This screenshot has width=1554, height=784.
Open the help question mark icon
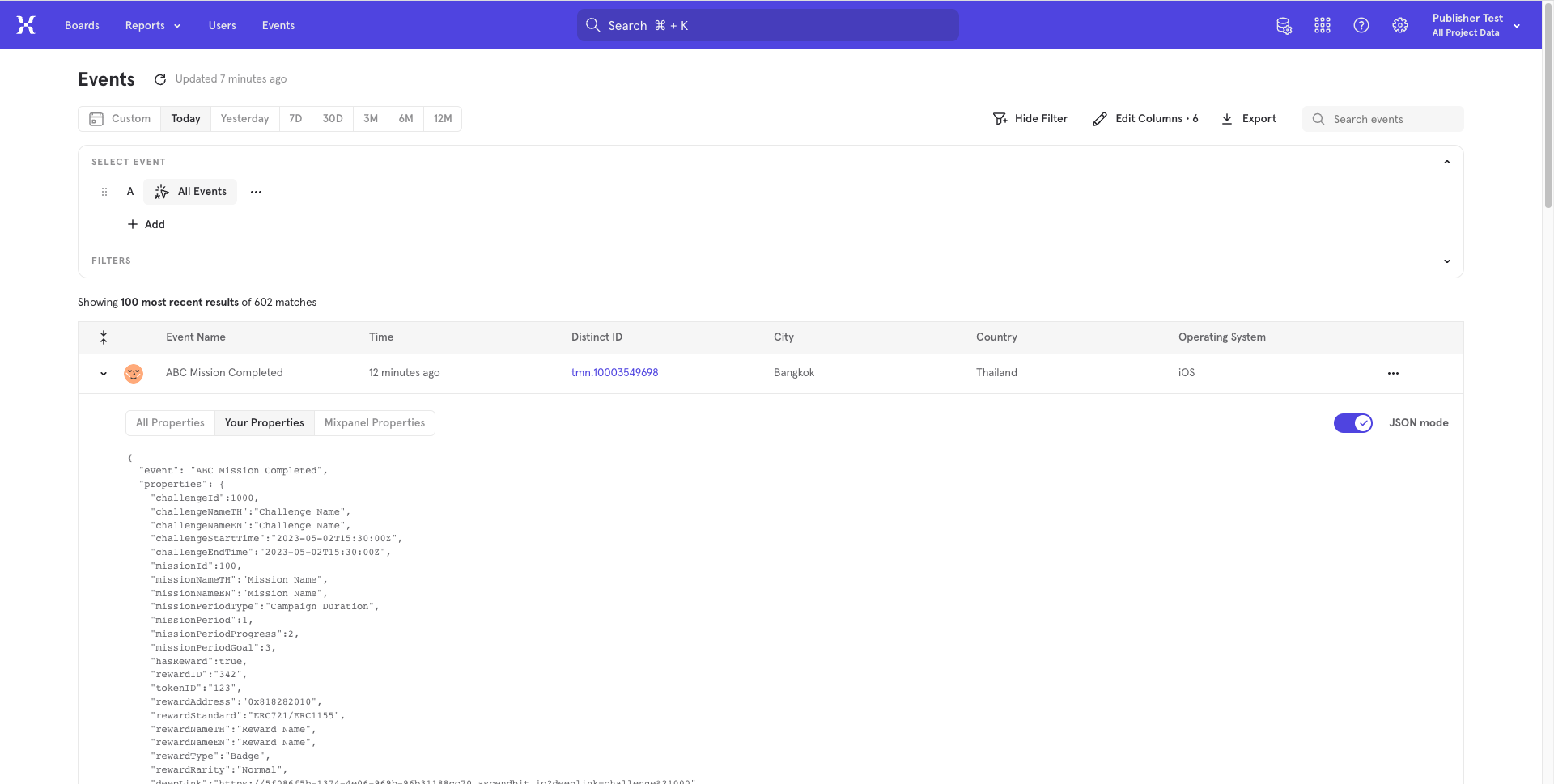[1361, 26]
